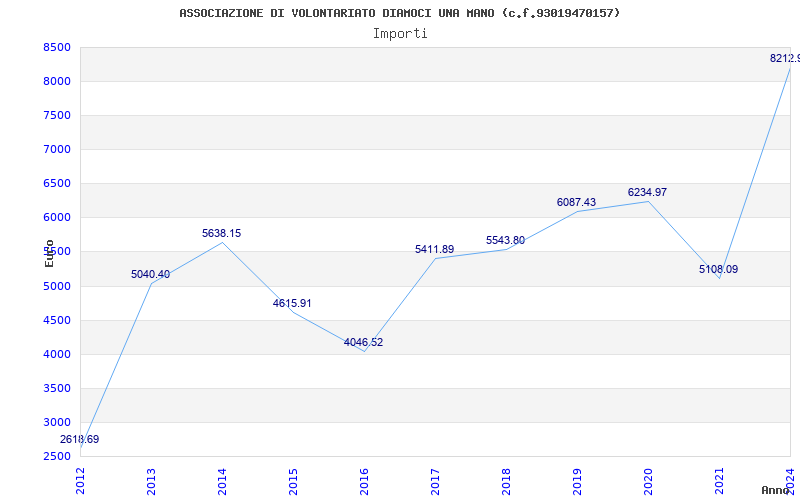
Task: Click the 'Euro' y-axis title
Action: click(49, 253)
